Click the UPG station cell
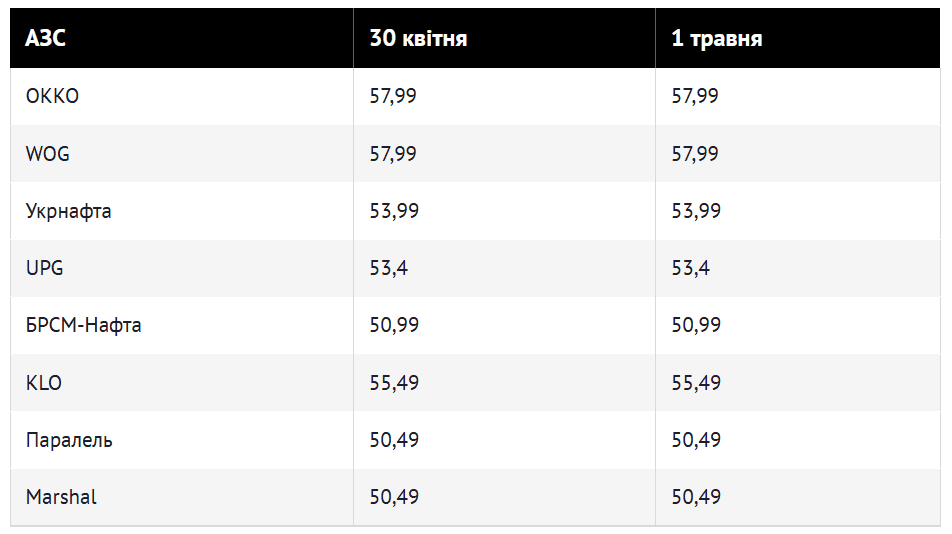This screenshot has width=952, height=534. pos(182,268)
